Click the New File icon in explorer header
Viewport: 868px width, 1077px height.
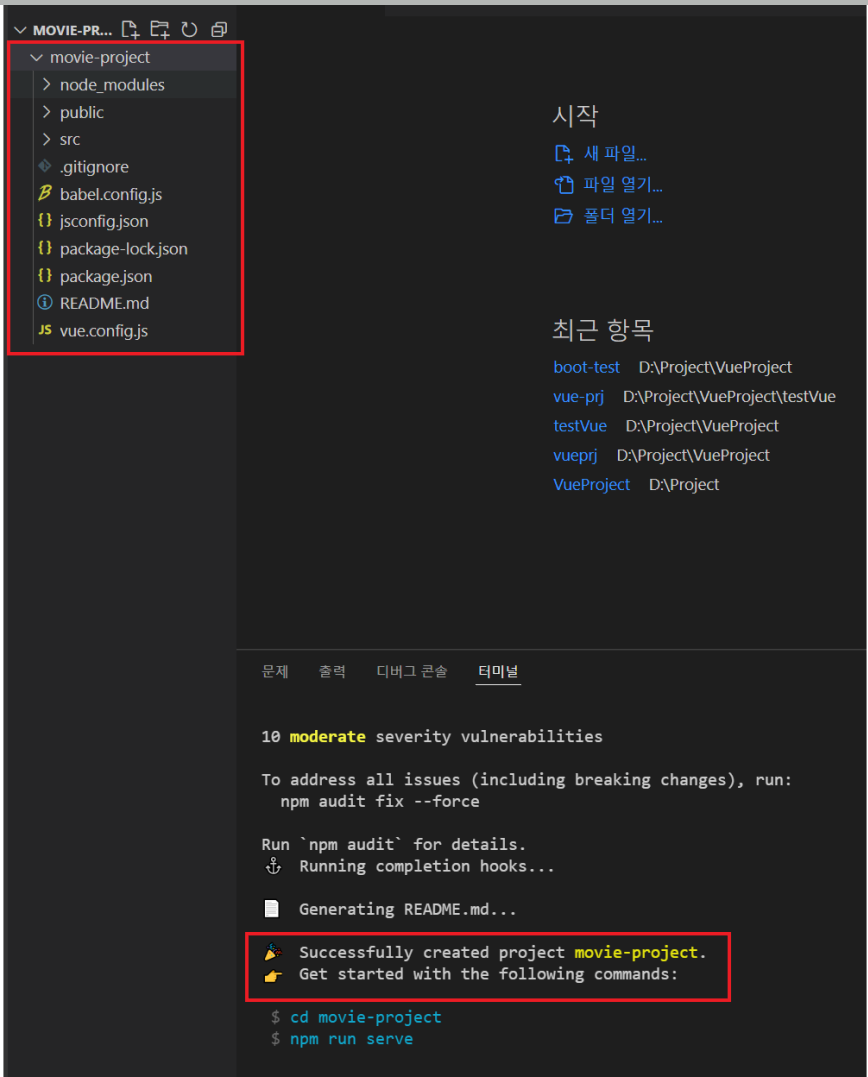[130, 30]
